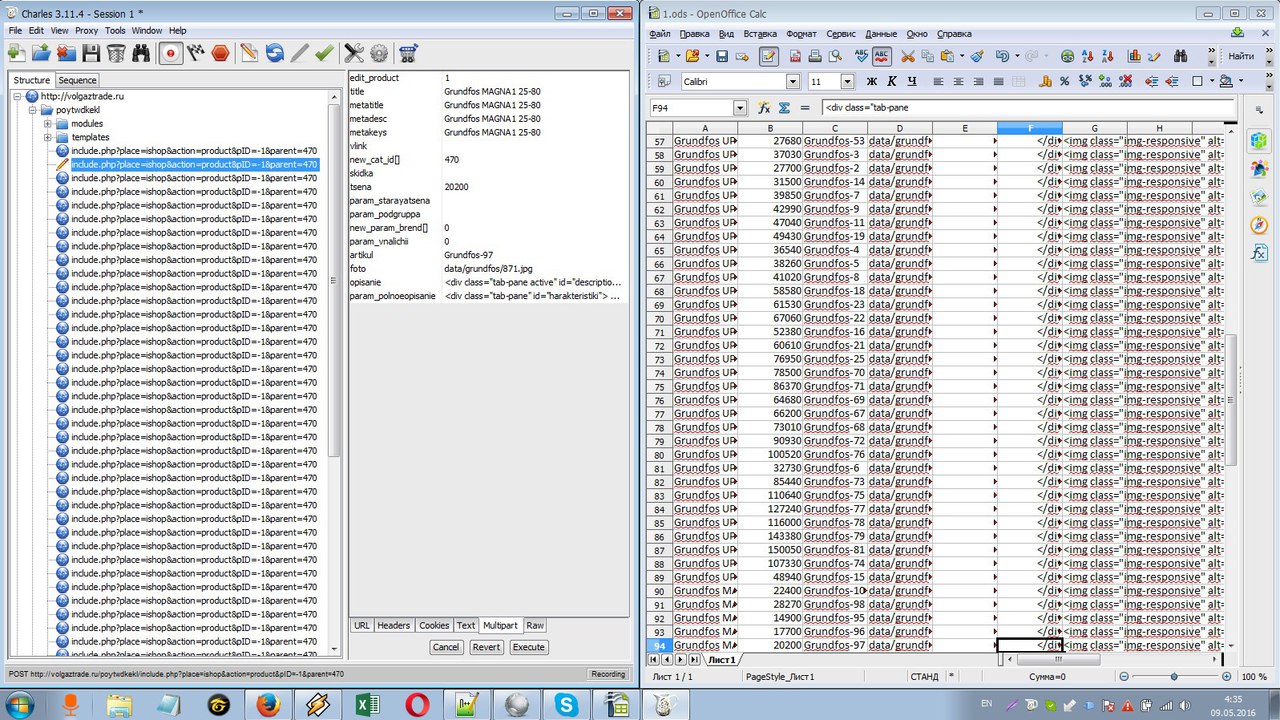The image size is (1280, 720).
Task: Toggle bold (Ж) formatting in Calc
Action: point(871,82)
